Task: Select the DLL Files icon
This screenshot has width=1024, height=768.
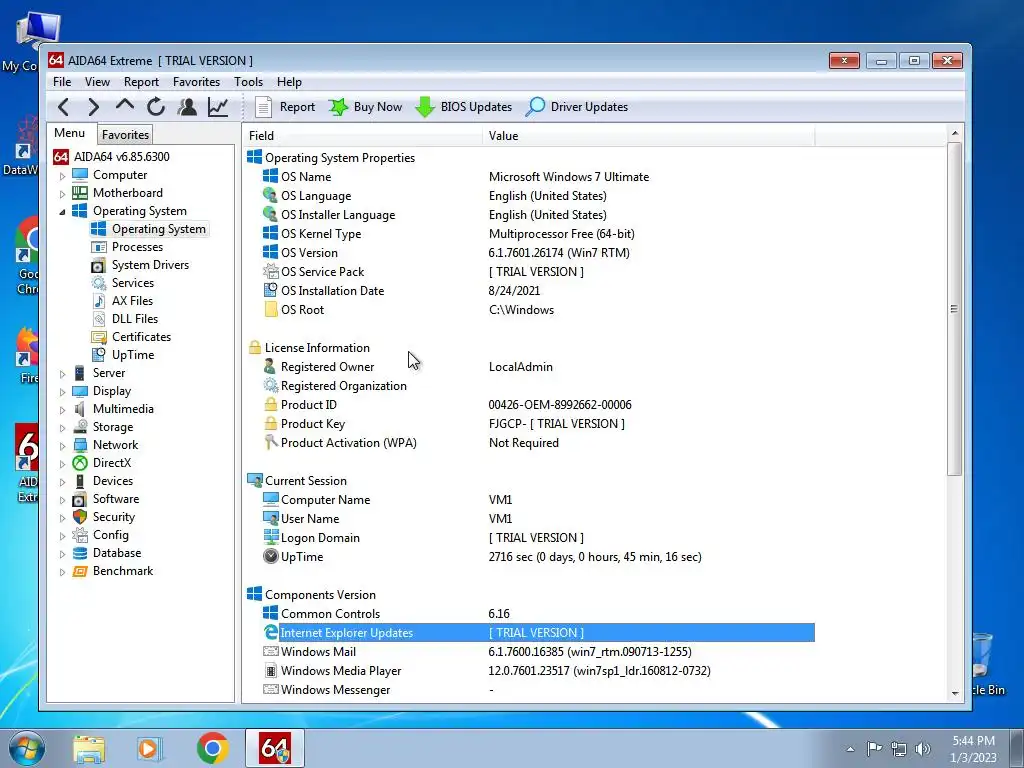Action: 99,319
